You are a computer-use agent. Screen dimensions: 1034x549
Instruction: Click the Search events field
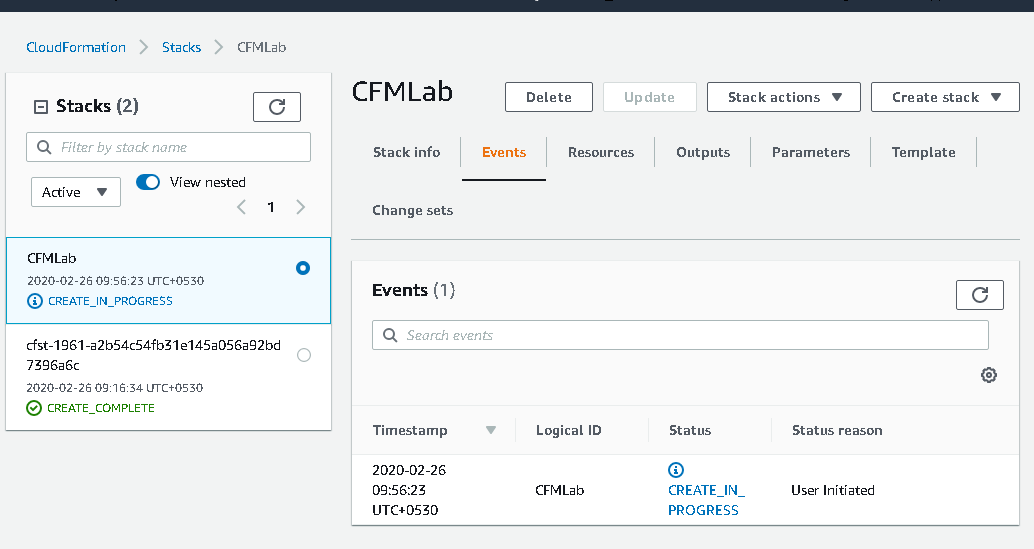click(x=680, y=335)
